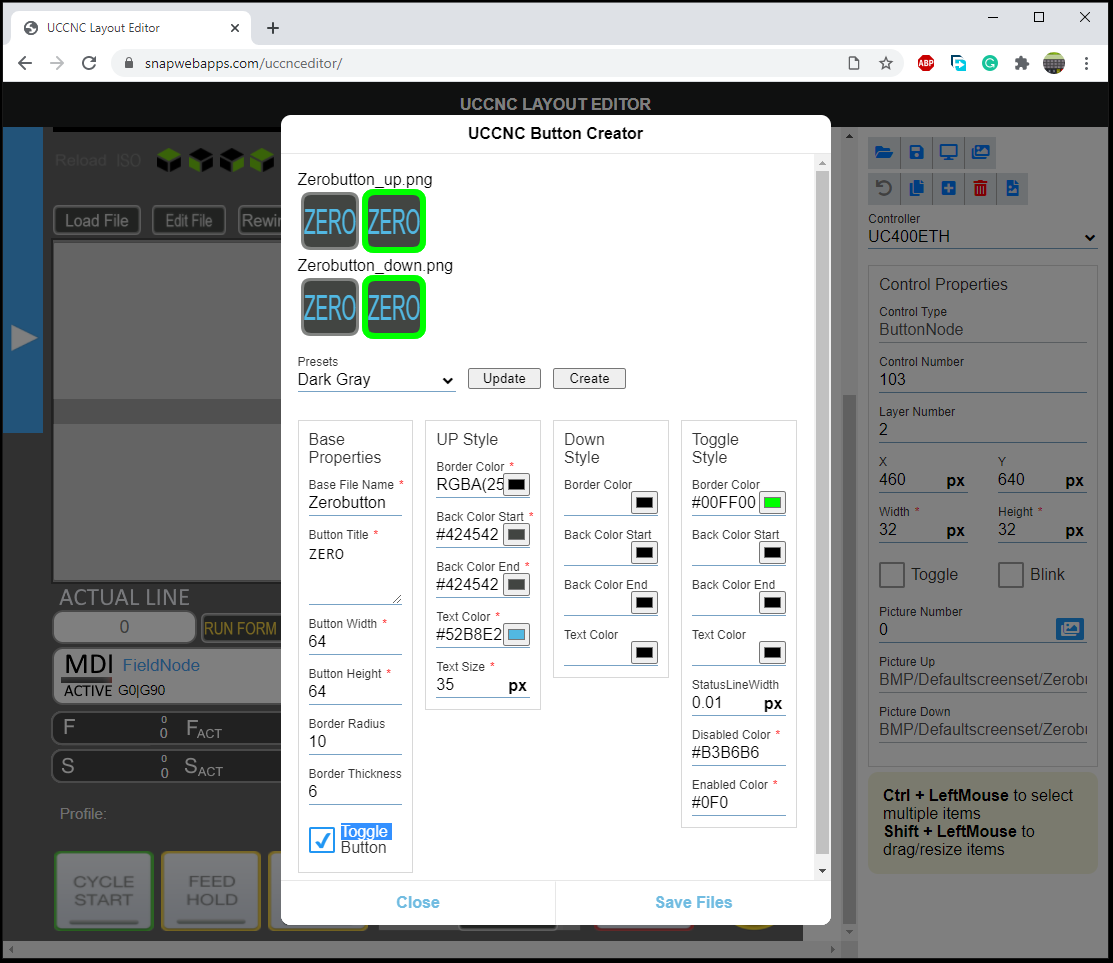Open the Down Style Text Color swatch
1113x963 pixels.
tap(645, 653)
